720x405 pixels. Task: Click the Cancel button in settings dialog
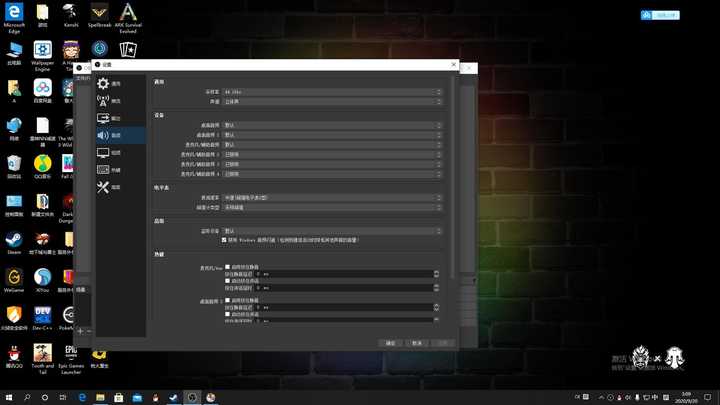coord(416,343)
